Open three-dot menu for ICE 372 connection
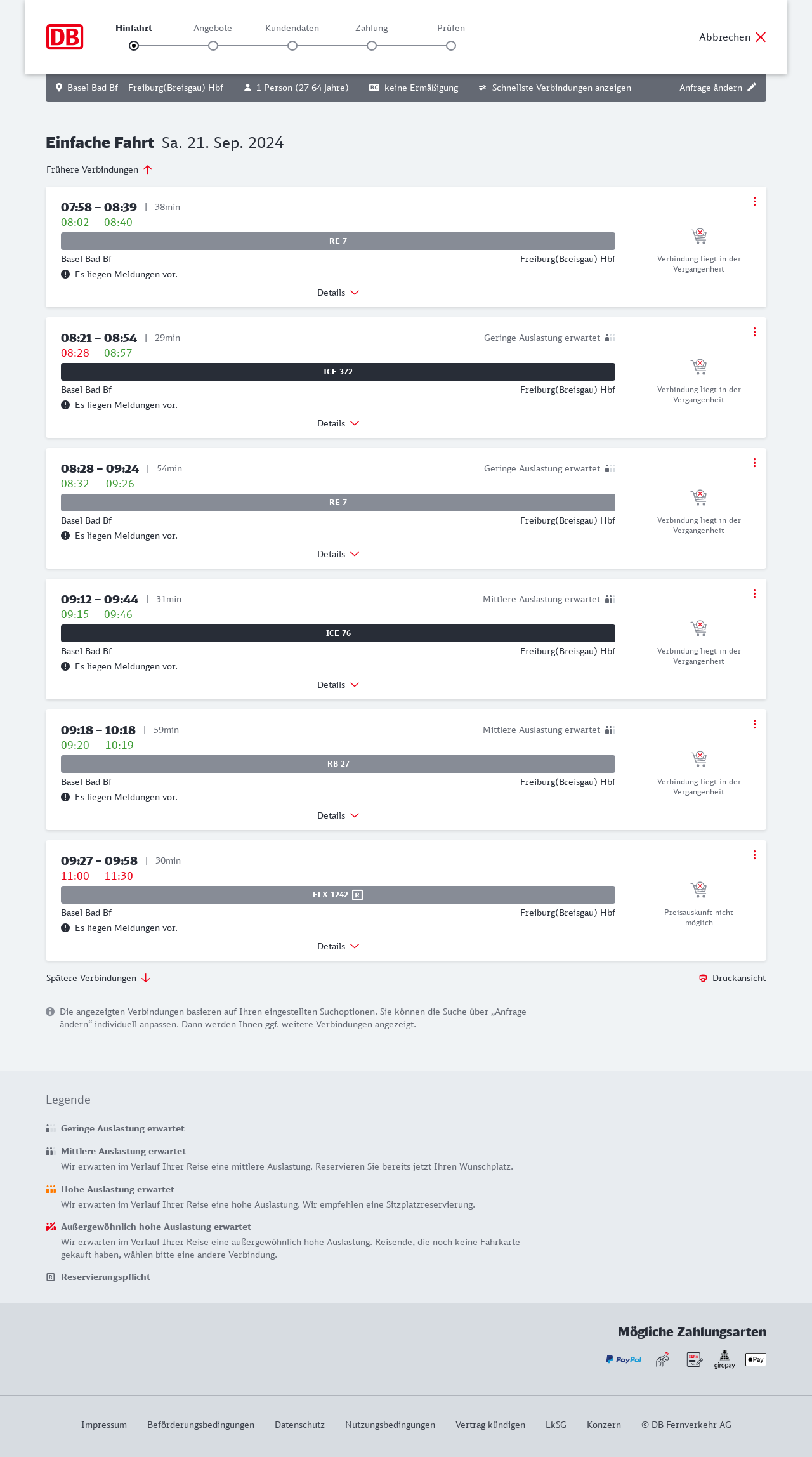This screenshot has width=812, height=1457. click(754, 332)
